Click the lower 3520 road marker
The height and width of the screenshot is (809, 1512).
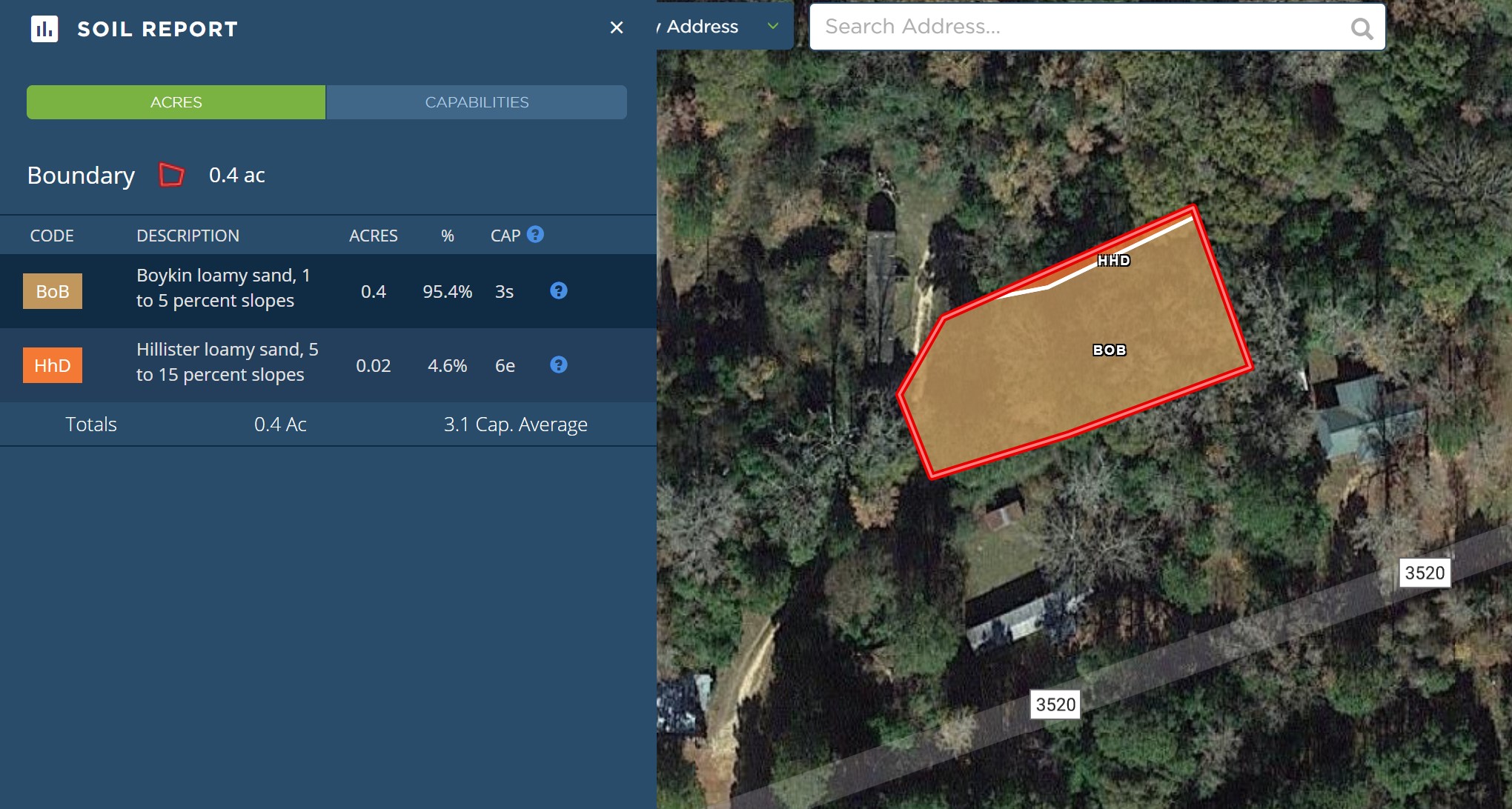click(1055, 704)
